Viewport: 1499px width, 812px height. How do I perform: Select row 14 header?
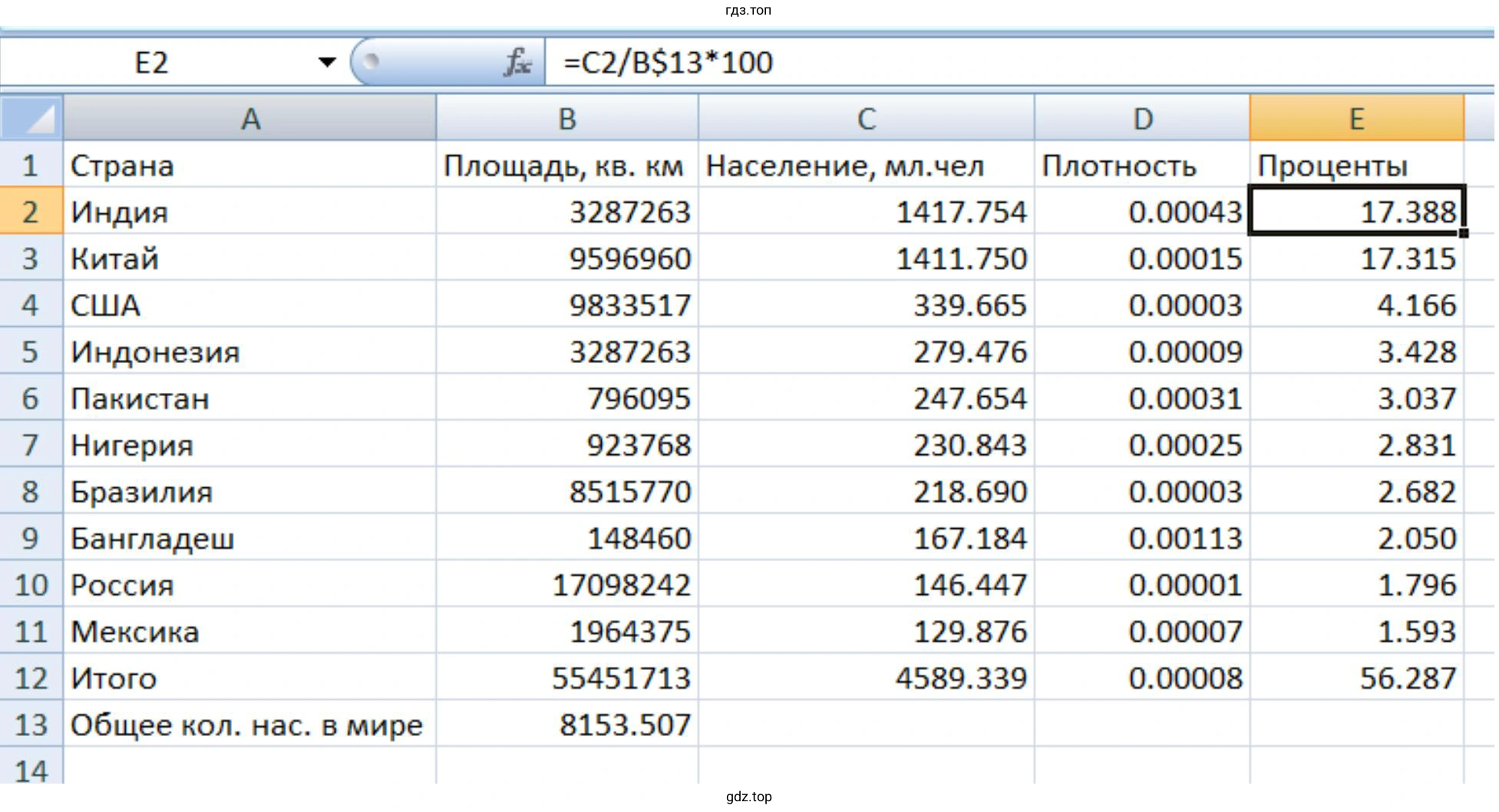tap(31, 767)
